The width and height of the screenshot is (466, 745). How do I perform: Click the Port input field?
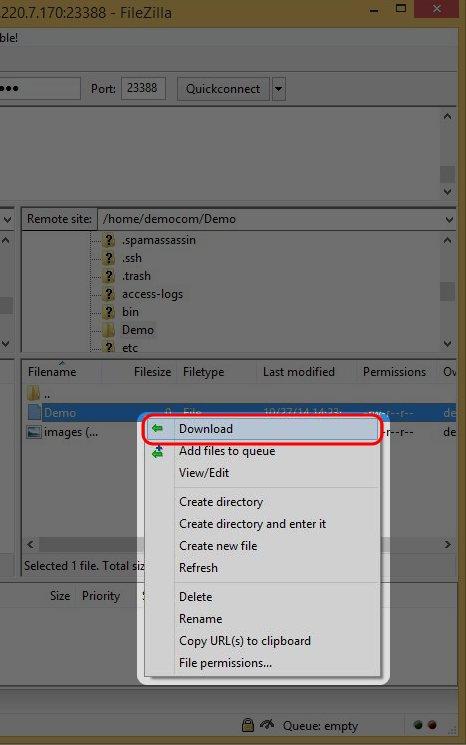(143, 88)
